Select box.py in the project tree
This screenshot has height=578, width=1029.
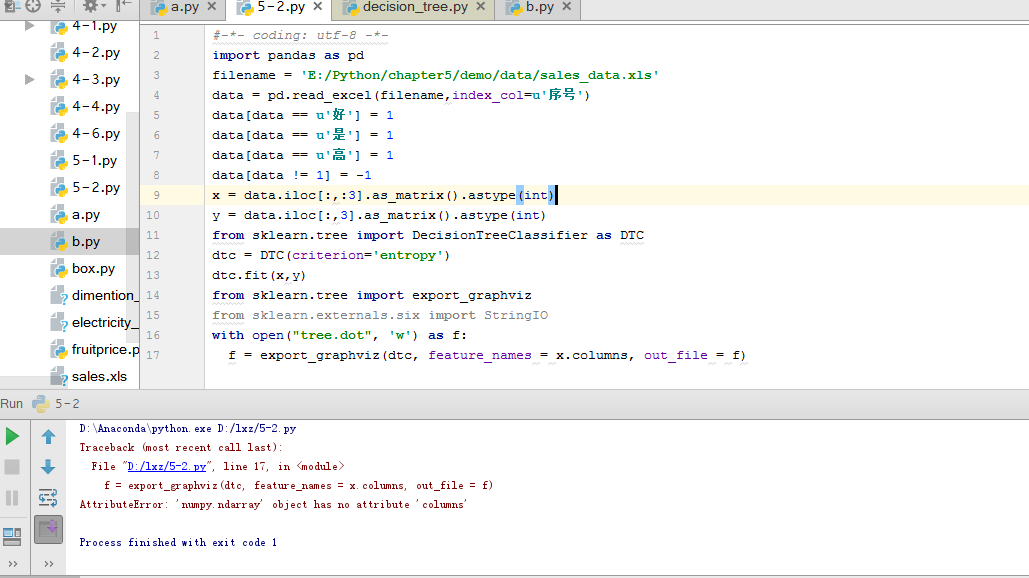click(93, 268)
